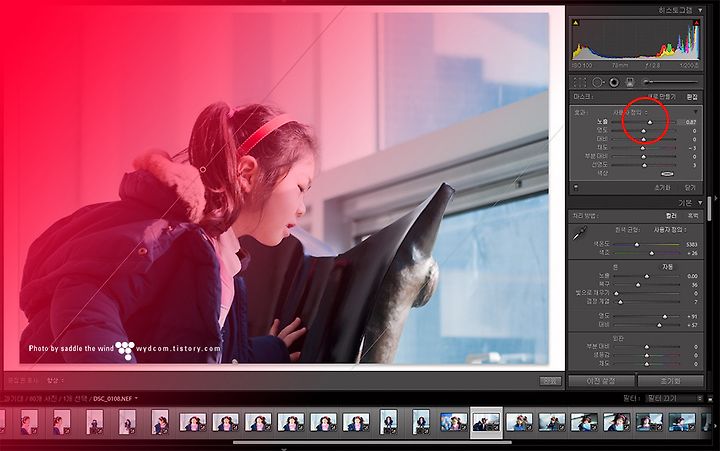Click the tint value +26
Viewport: 720px width, 451px height.
point(692,253)
